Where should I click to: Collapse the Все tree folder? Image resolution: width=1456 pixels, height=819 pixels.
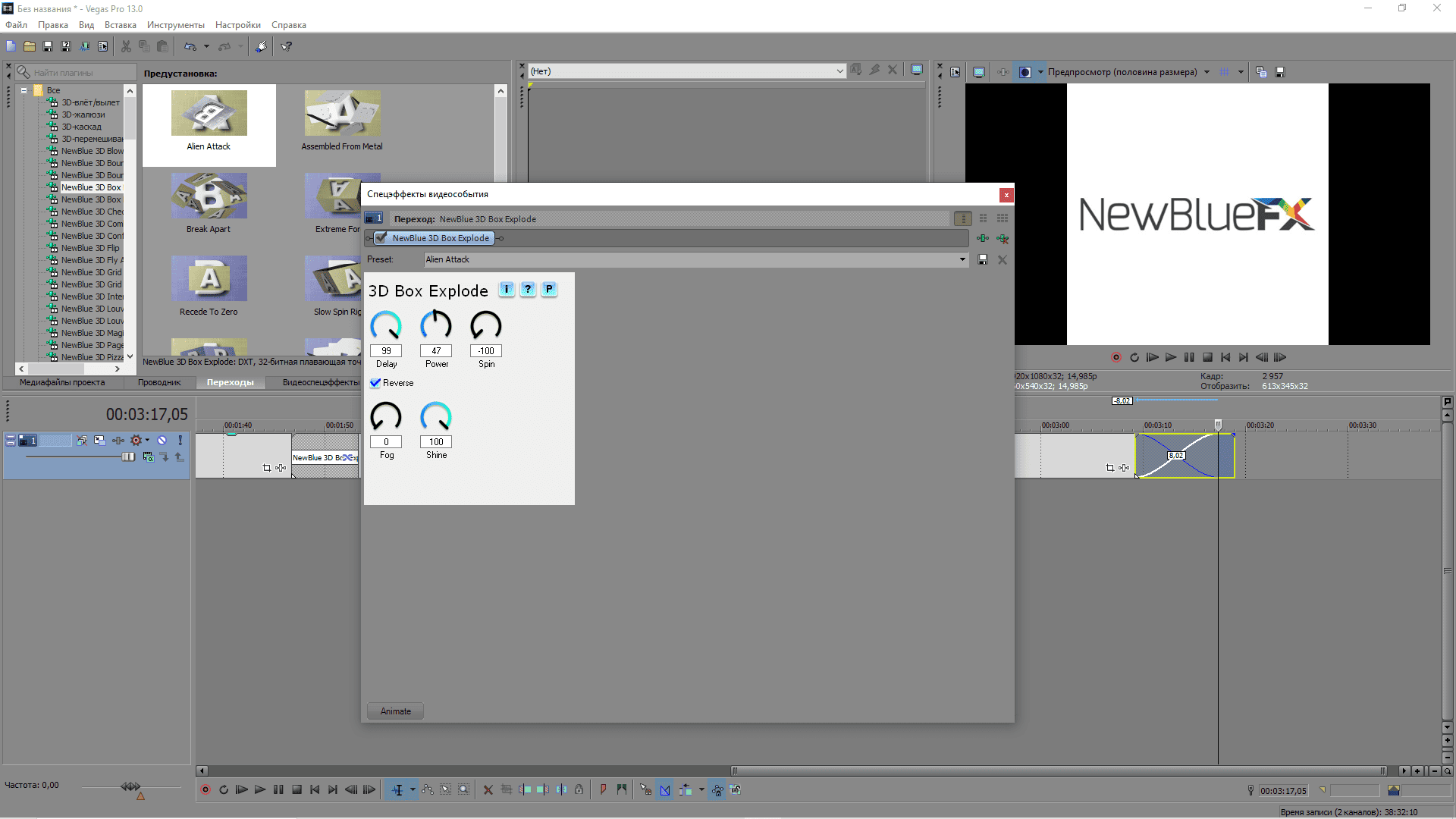[x=24, y=90]
